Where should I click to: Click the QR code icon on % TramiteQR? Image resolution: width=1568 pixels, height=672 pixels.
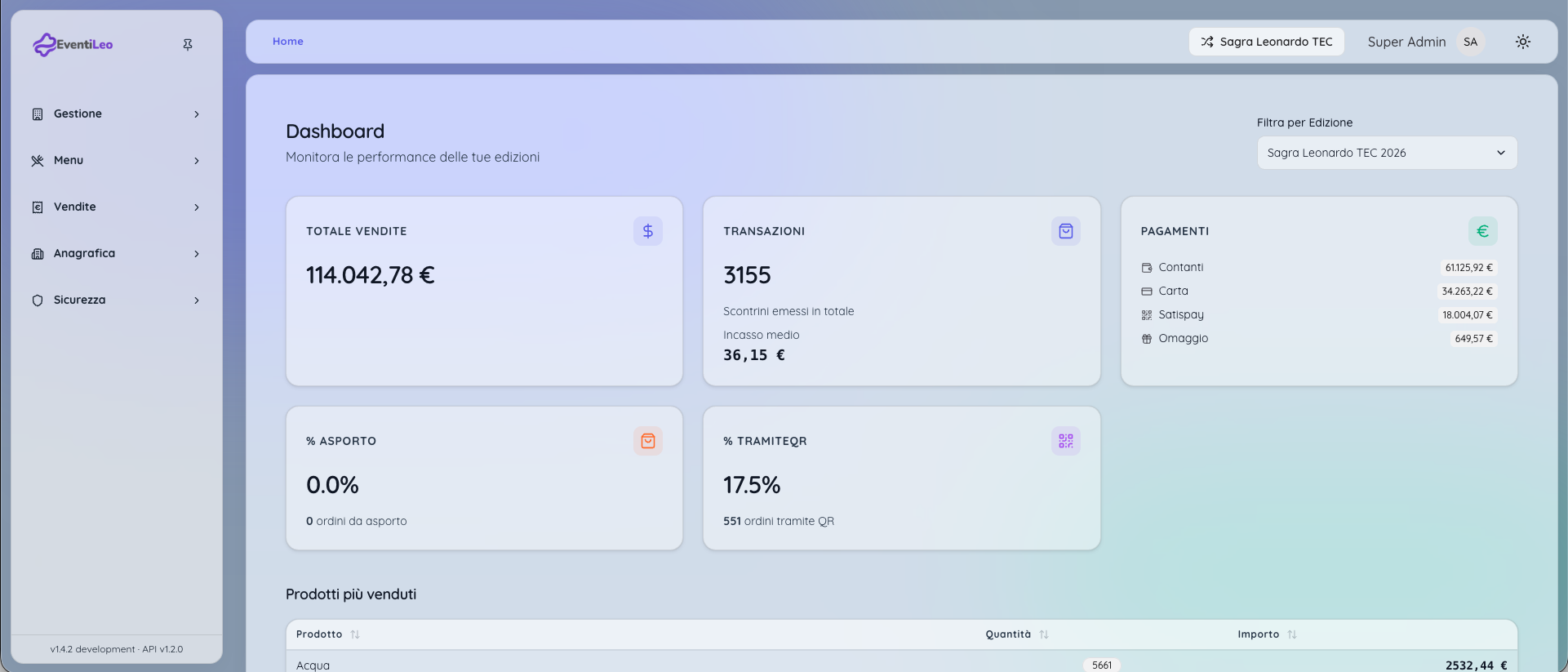pyautogui.click(x=1066, y=441)
